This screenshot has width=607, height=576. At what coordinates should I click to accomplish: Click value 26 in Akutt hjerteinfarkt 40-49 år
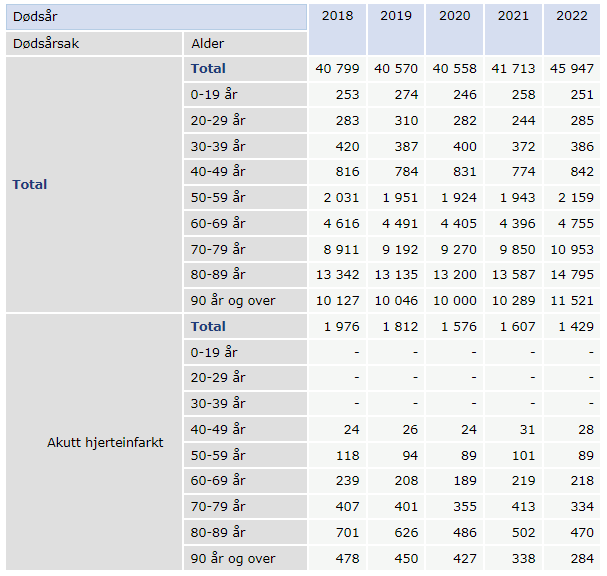pos(410,429)
